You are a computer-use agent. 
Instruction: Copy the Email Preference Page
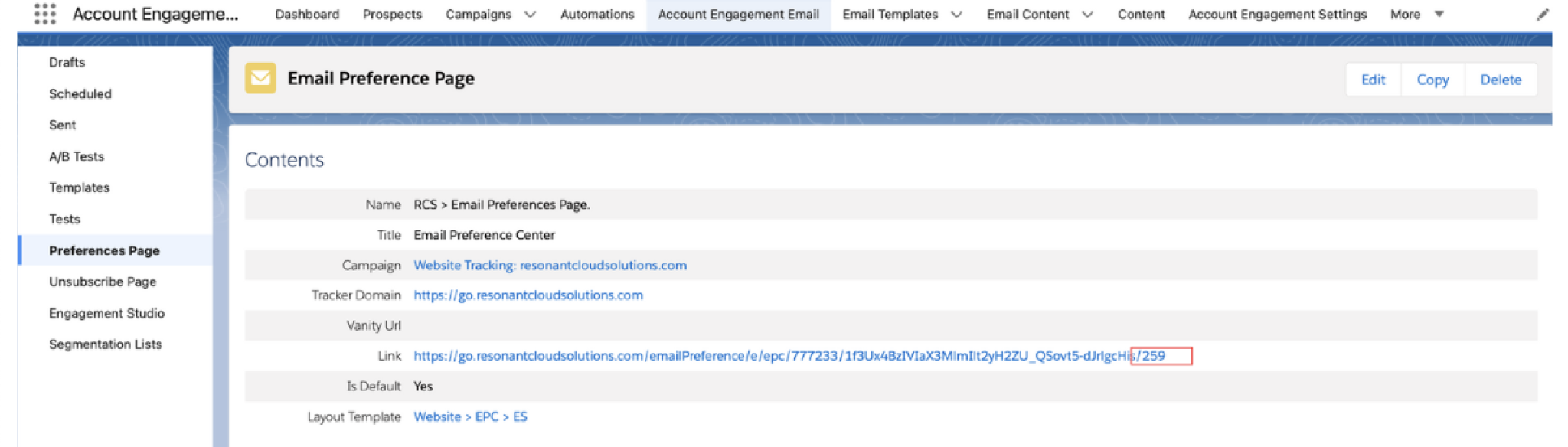tap(1432, 80)
